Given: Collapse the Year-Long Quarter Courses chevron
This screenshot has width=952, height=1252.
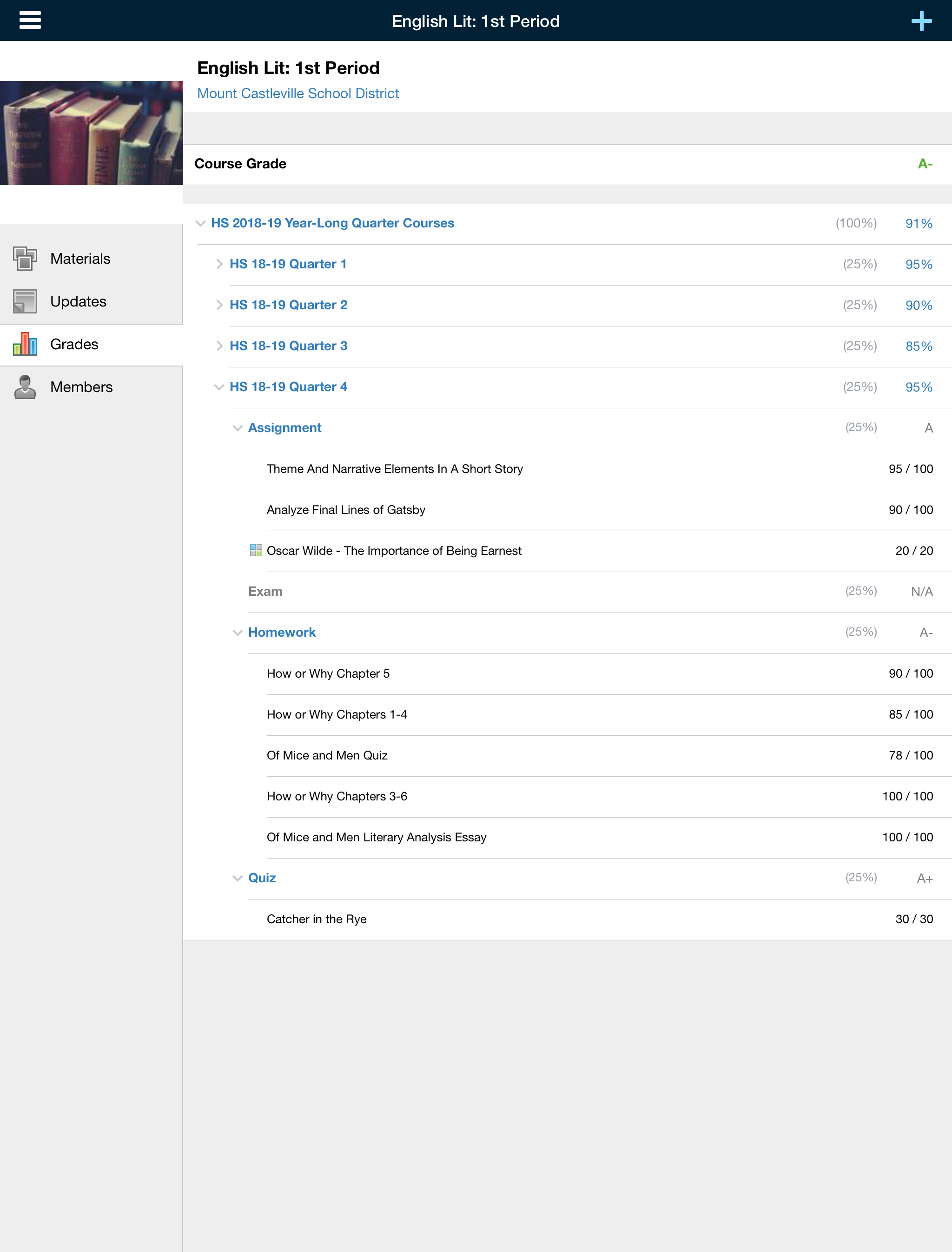Looking at the screenshot, I should coord(201,223).
